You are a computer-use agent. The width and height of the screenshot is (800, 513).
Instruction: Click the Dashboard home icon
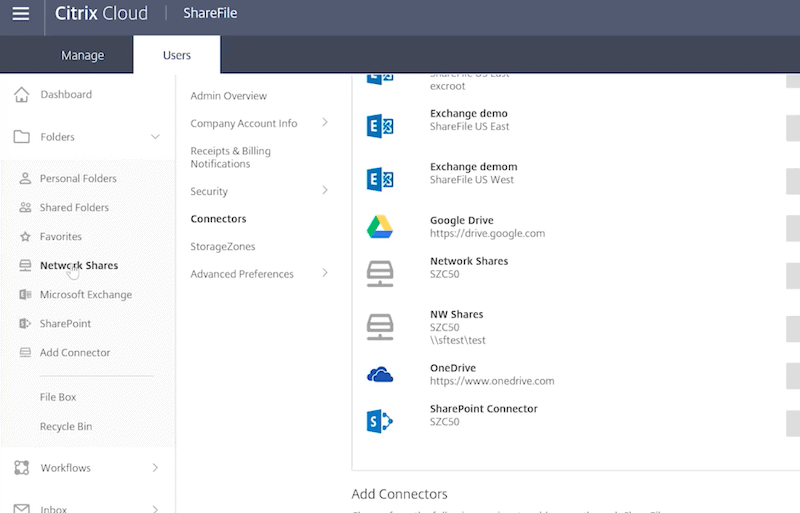point(21,94)
